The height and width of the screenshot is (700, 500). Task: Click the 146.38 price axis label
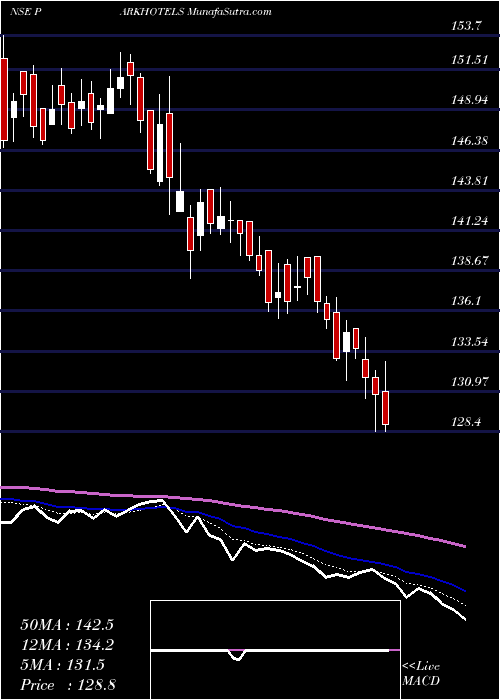(468, 141)
